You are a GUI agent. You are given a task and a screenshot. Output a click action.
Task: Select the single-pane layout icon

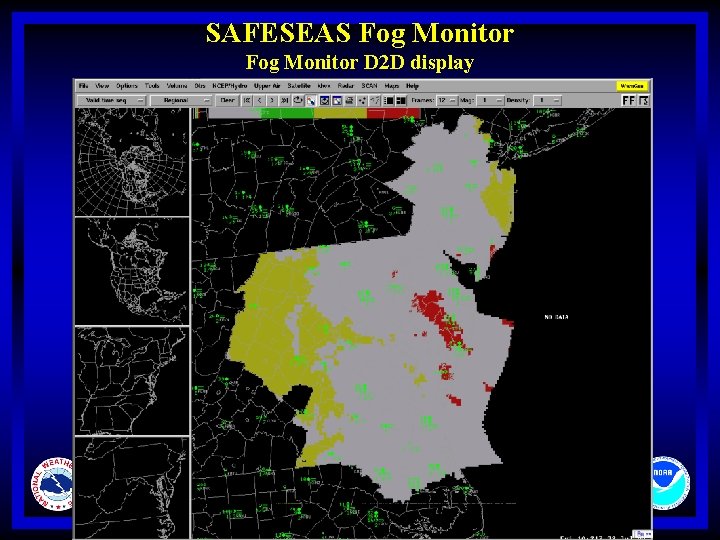388,100
